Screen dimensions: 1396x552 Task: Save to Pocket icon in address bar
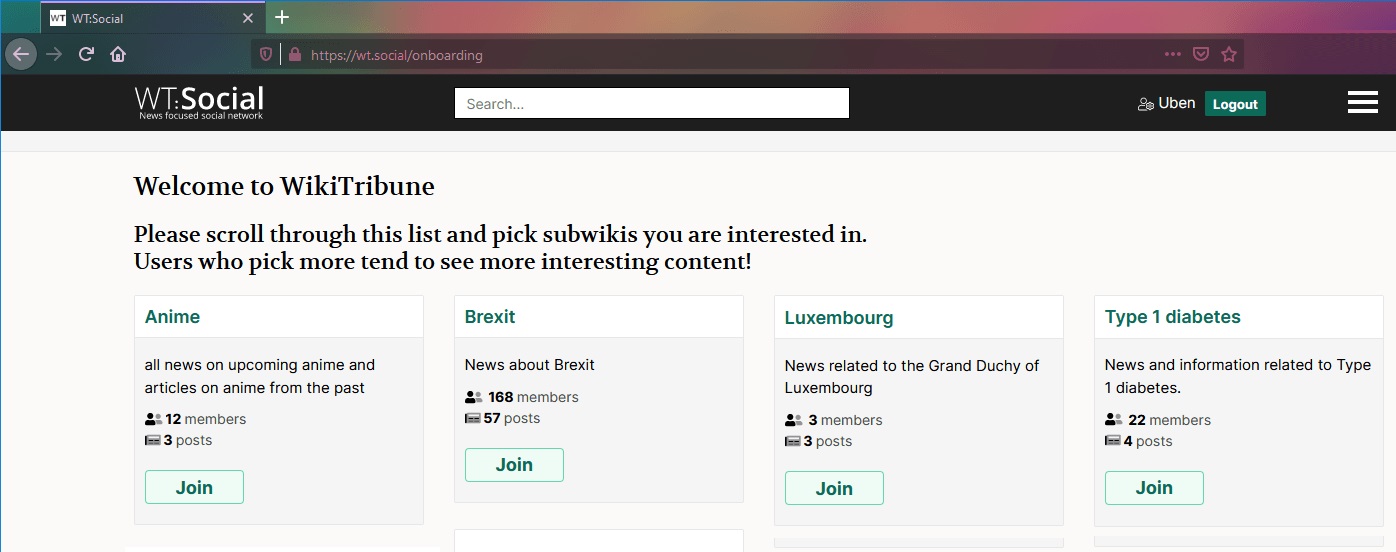(x=1201, y=54)
